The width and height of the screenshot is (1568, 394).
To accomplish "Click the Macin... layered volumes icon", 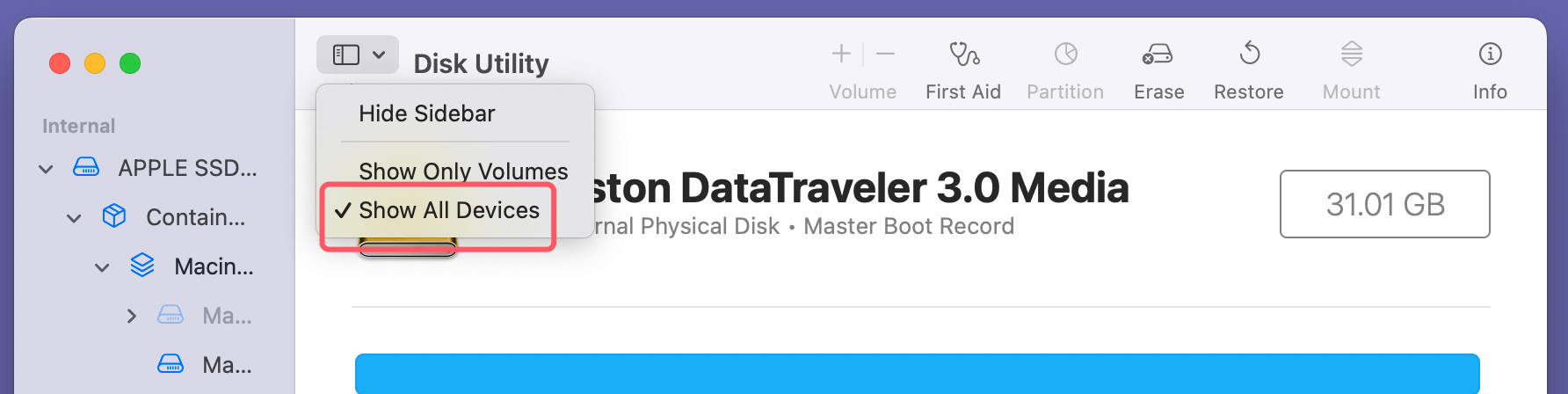I will point(142,266).
